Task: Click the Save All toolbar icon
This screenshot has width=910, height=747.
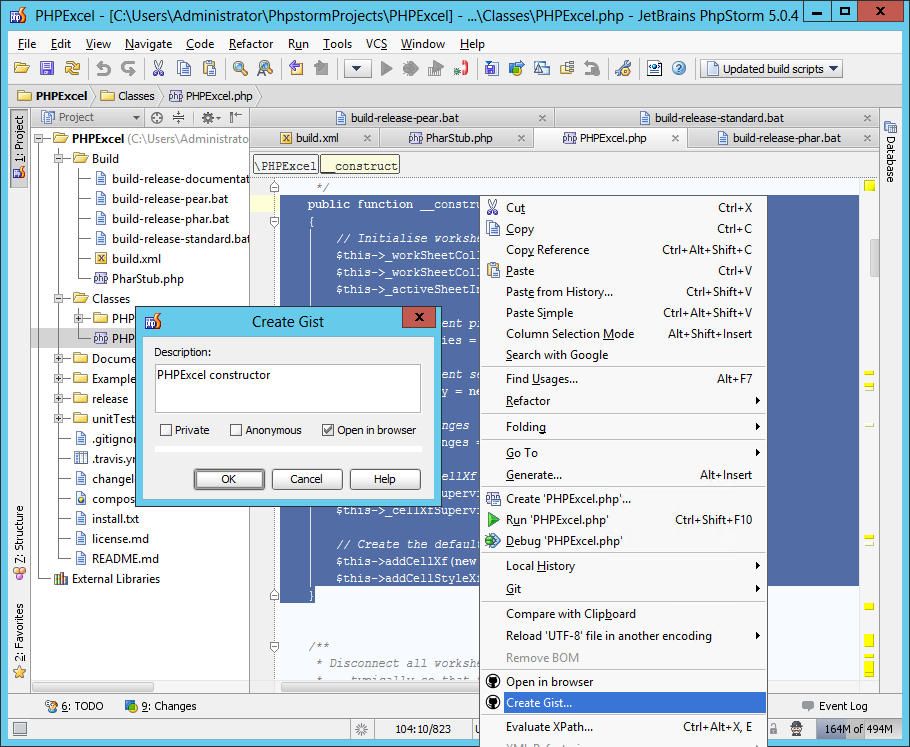Action: coord(46,68)
